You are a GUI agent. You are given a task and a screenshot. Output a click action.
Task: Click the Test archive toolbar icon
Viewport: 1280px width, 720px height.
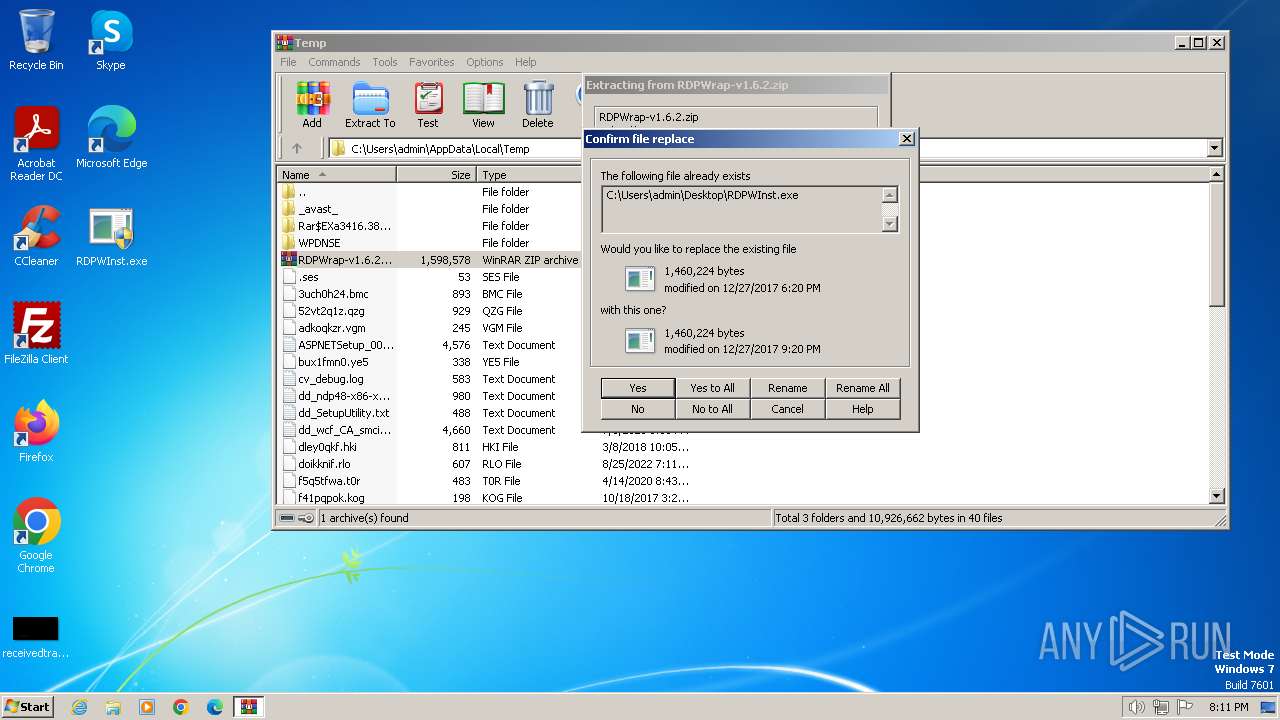coord(428,105)
